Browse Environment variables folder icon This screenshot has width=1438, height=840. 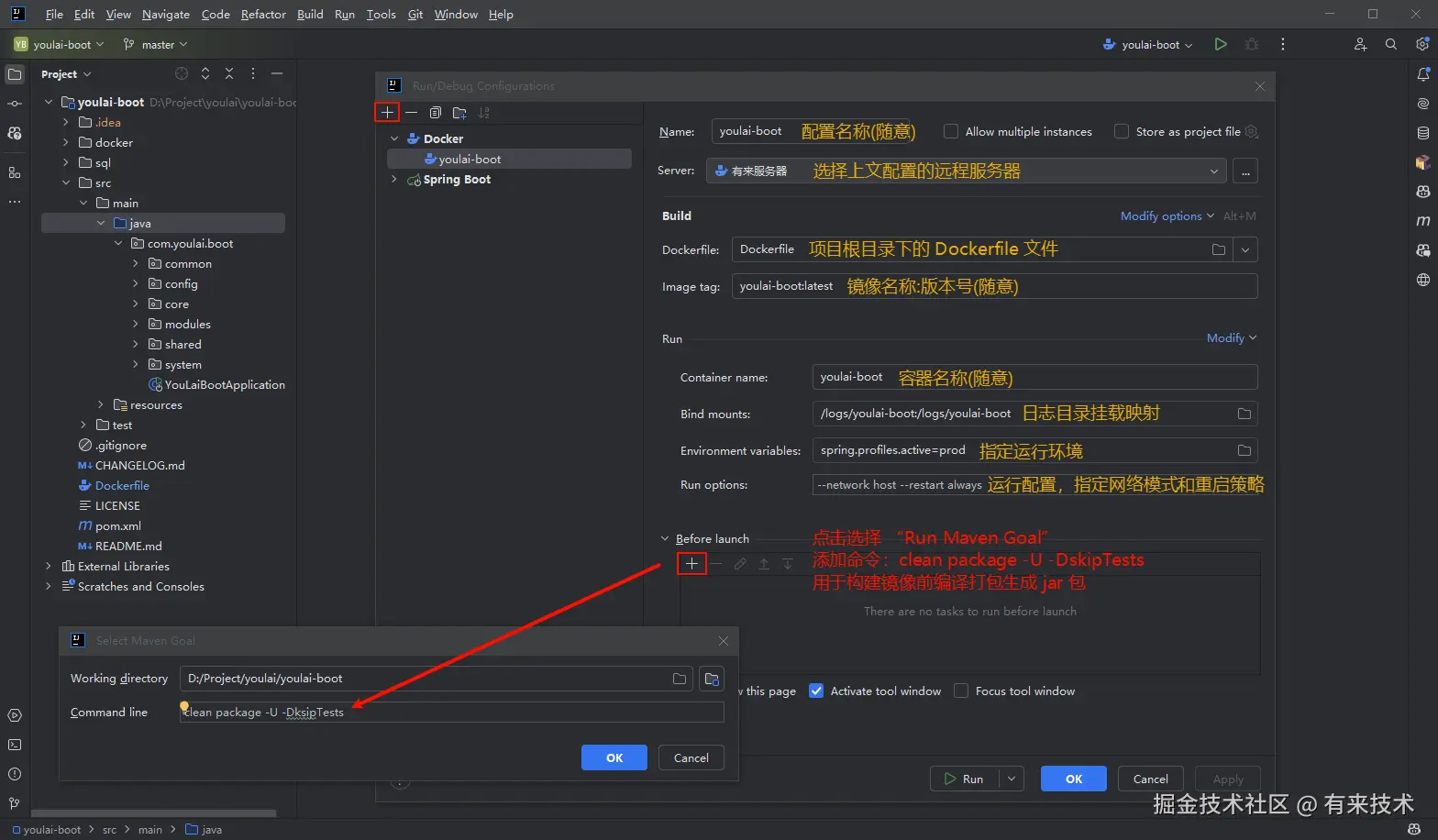1244,450
